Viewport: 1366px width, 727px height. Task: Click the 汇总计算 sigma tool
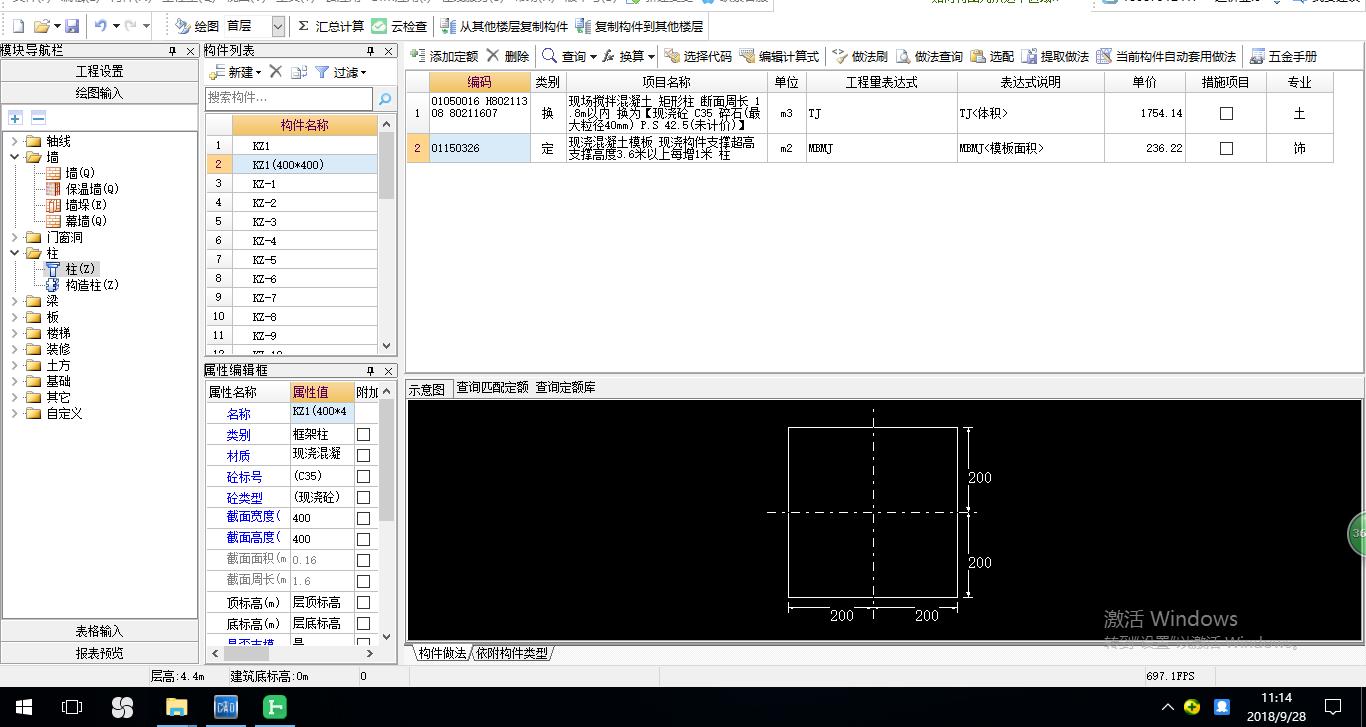coord(331,26)
